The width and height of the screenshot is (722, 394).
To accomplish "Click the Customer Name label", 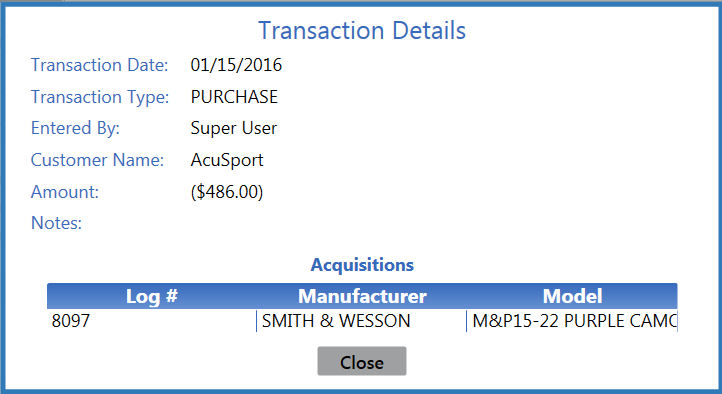I will pos(97,160).
